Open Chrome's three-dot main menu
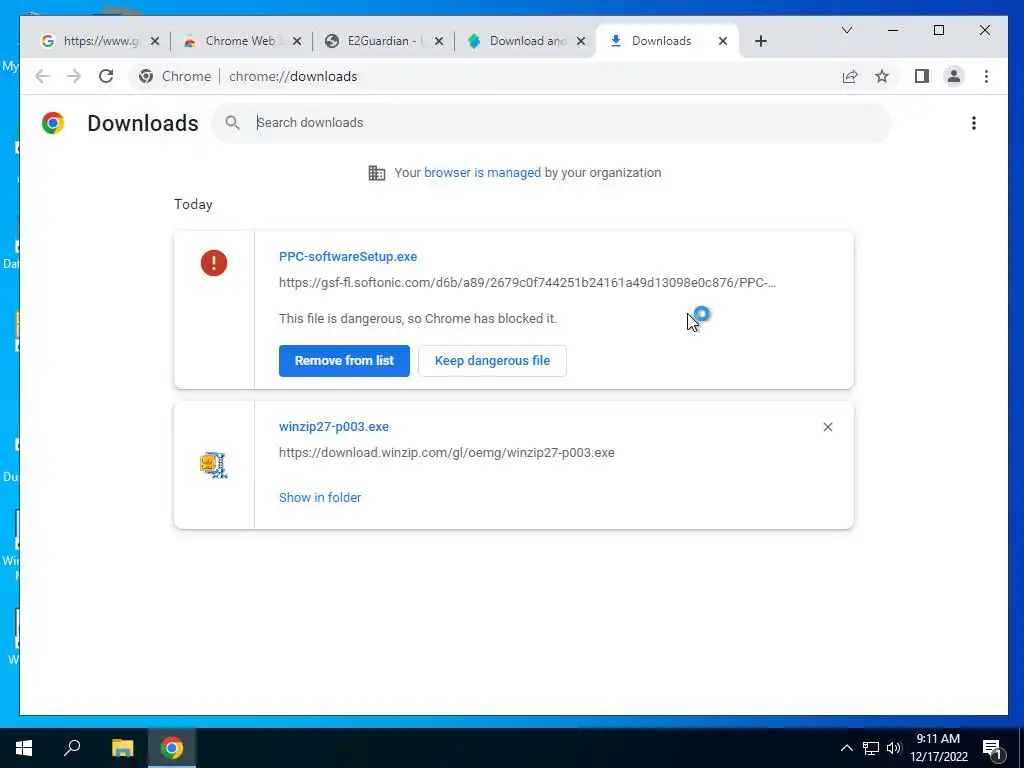This screenshot has width=1024, height=768. 986,76
